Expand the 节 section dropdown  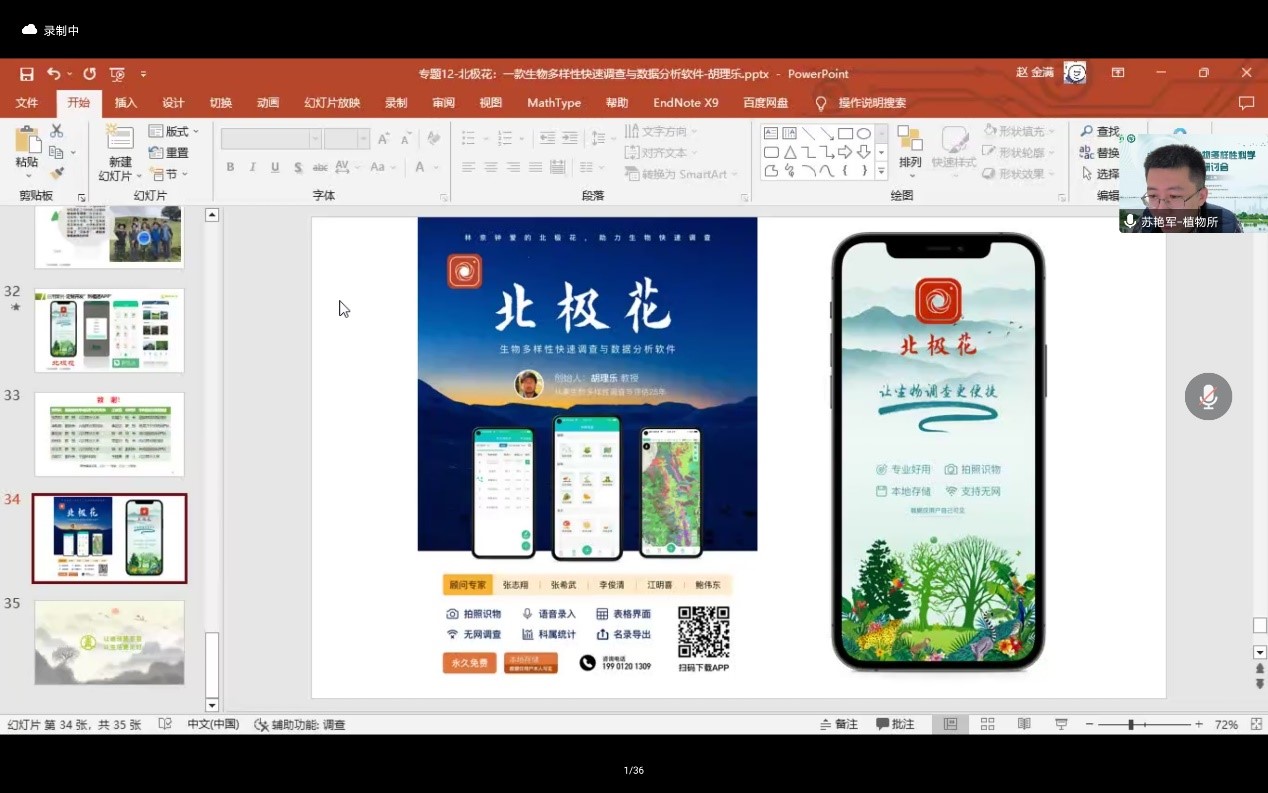[167, 174]
